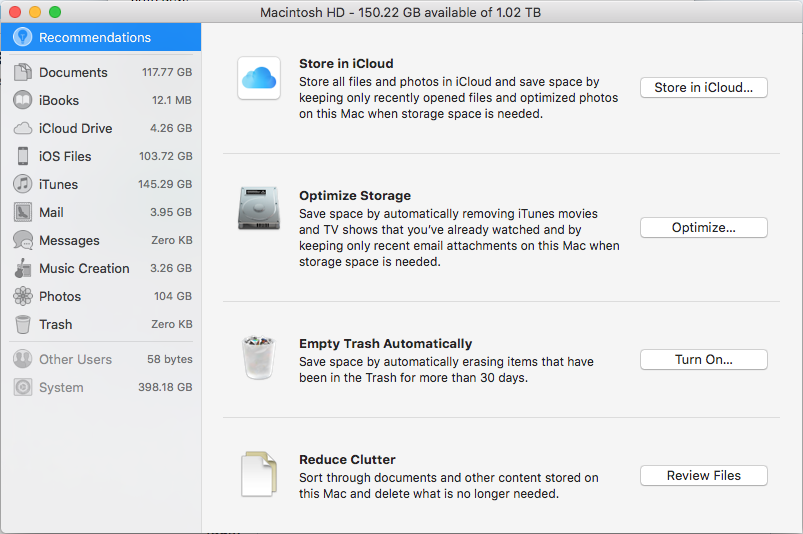Click the Optimize Storage heading
803x534 pixels.
[x=355, y=196]
